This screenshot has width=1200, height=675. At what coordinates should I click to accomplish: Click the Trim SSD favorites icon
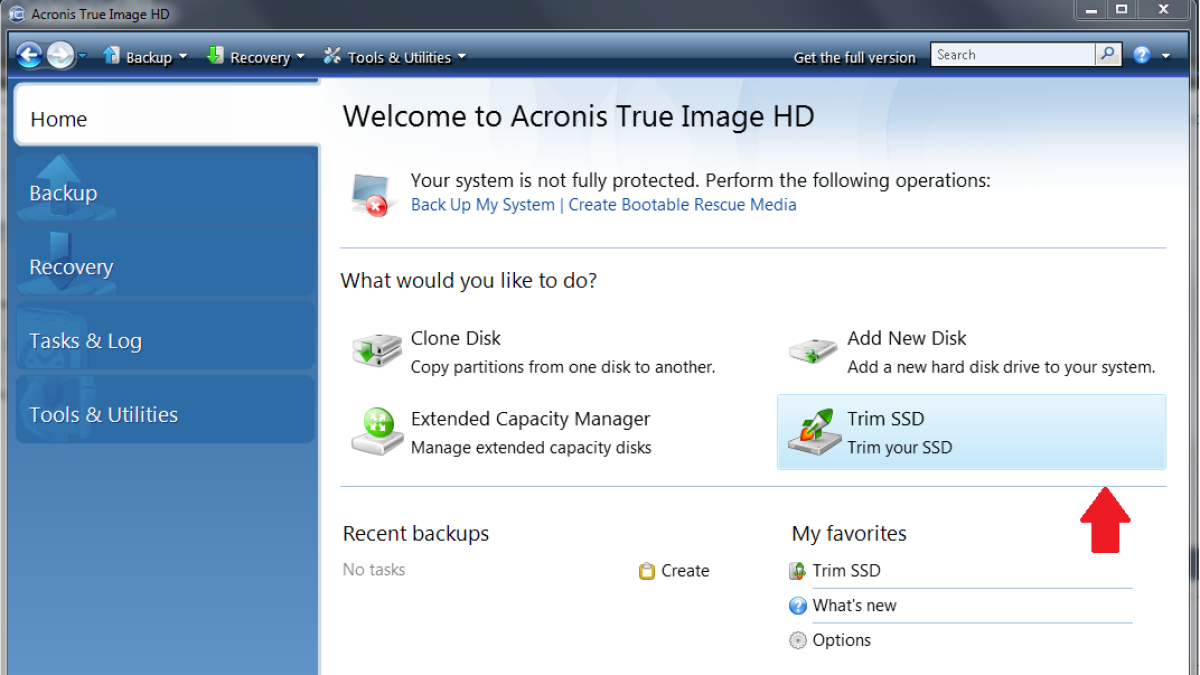pos(797,571)
